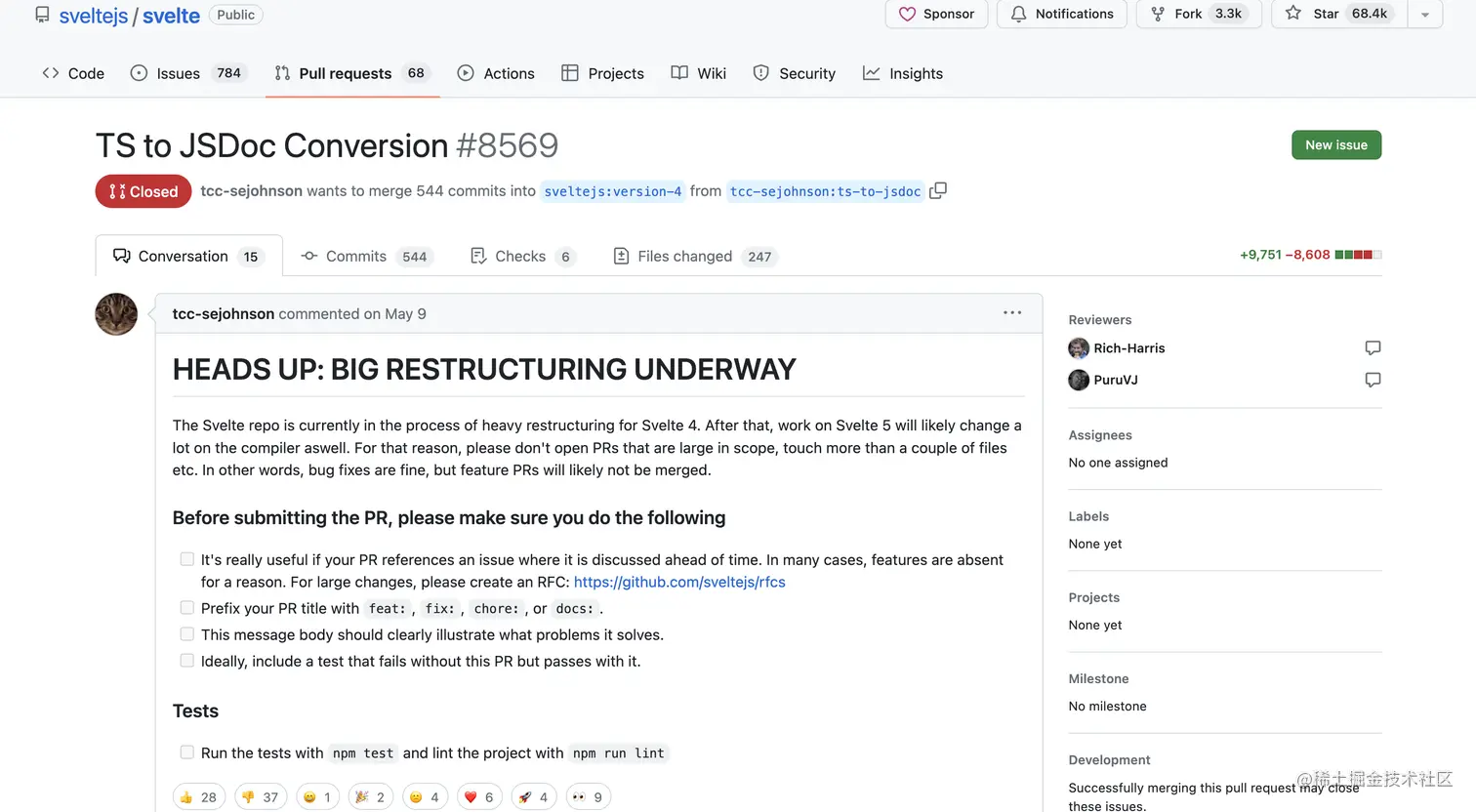The image size is (1476, 812).
Task: Click the hooray party reaction with 2
Action: click(x=371, y=796)
